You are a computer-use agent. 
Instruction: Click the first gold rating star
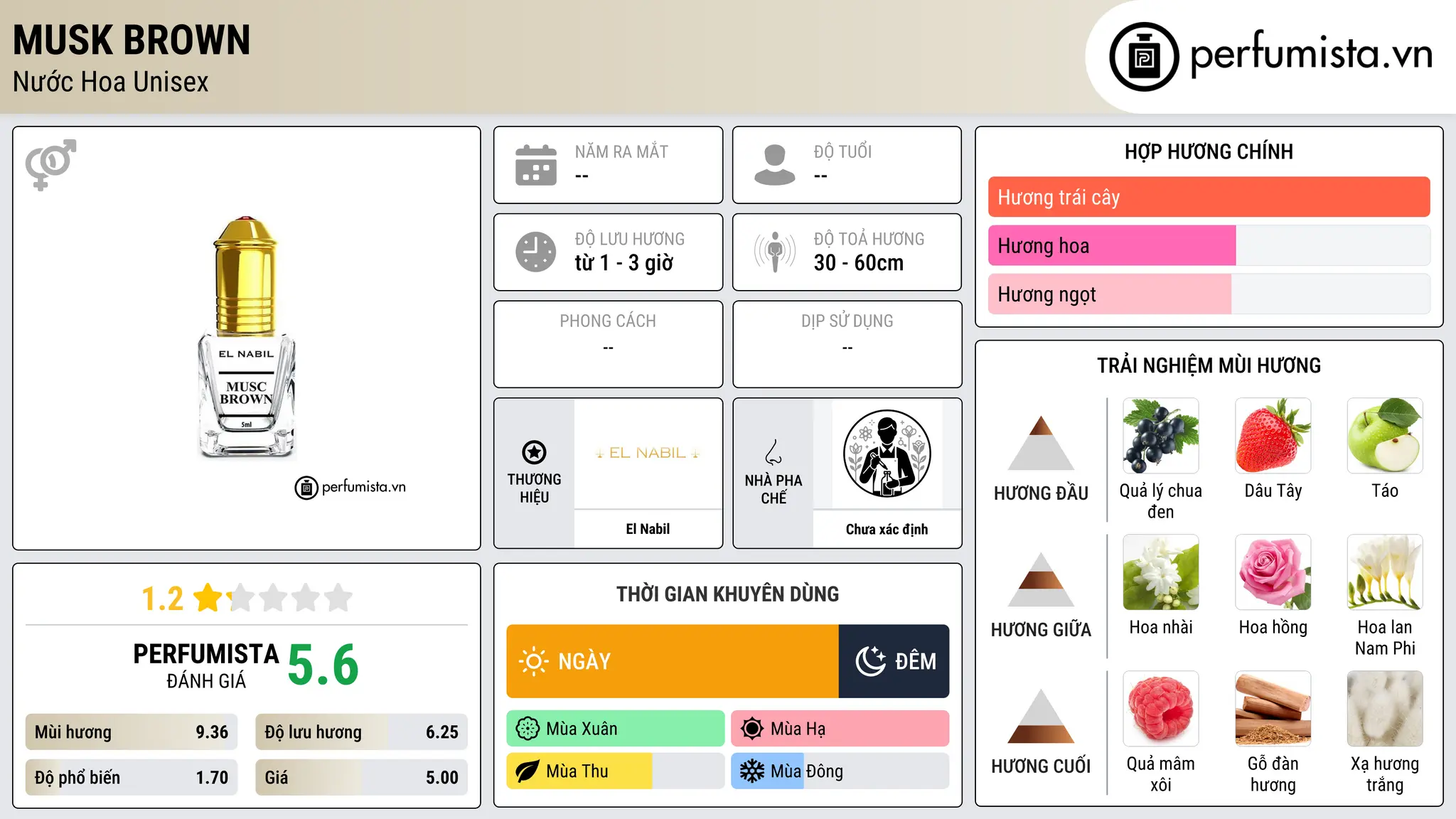(208, 598)
